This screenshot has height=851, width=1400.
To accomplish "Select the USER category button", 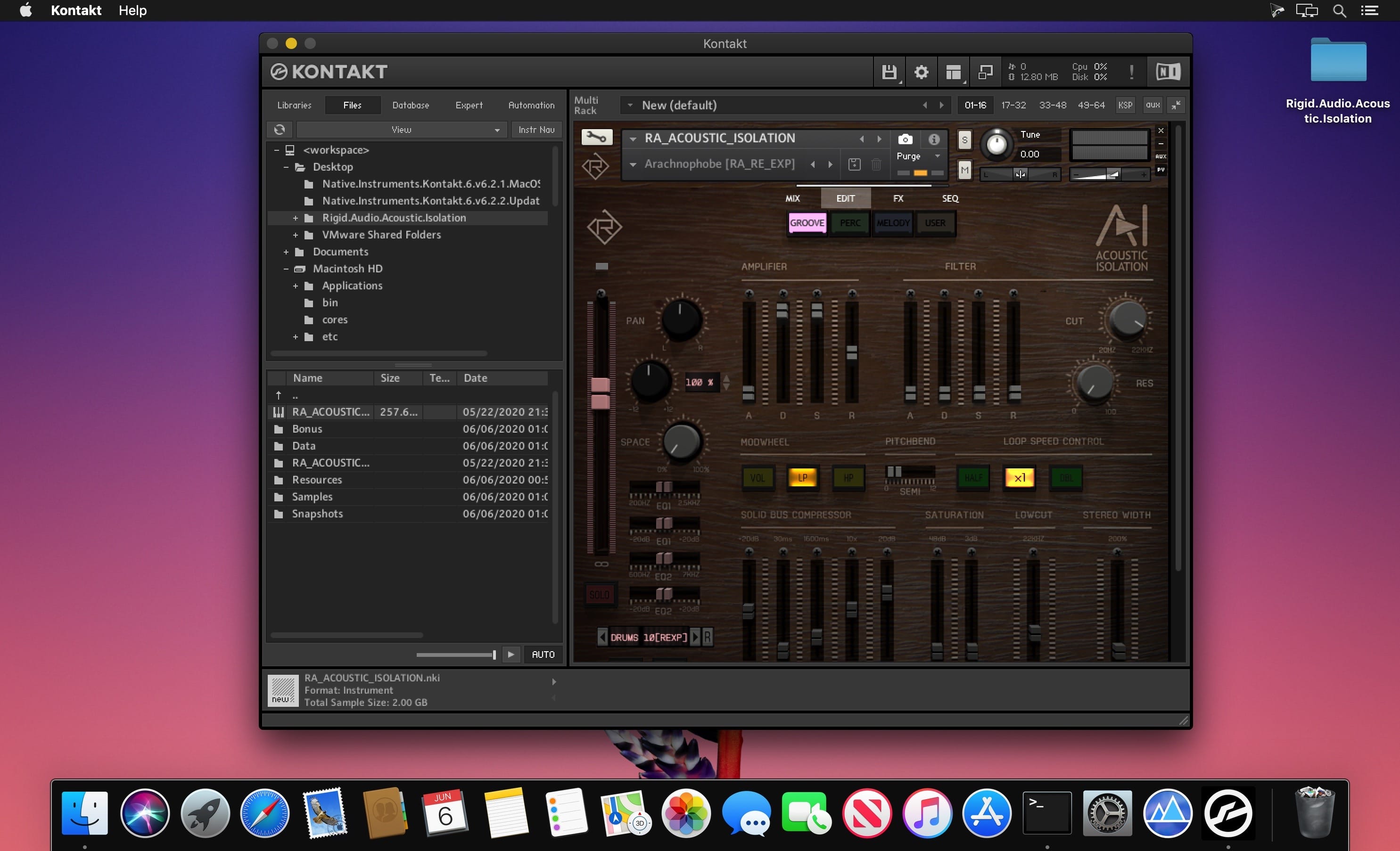I will [x=935, y=223].
